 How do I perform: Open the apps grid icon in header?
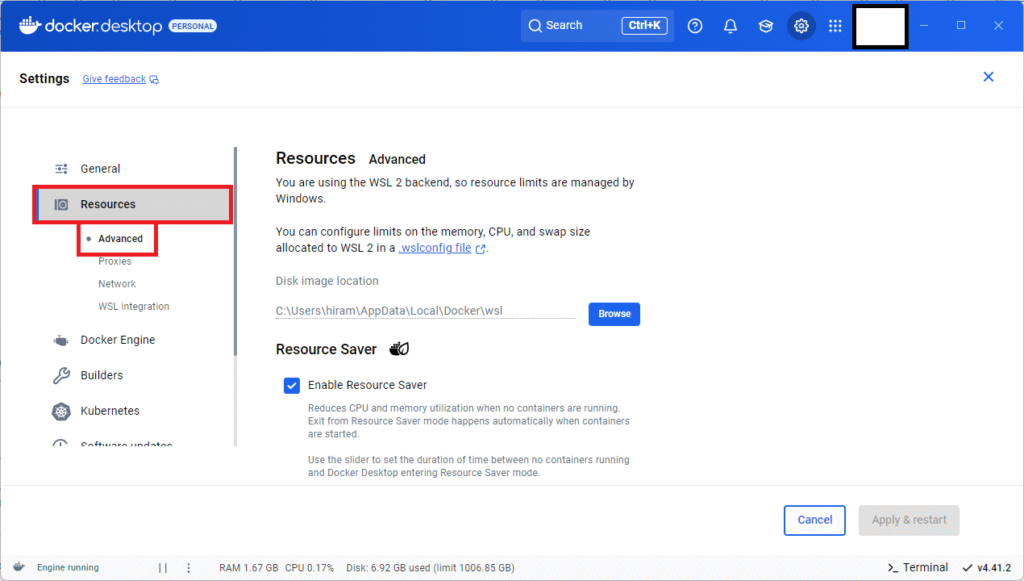835,26
